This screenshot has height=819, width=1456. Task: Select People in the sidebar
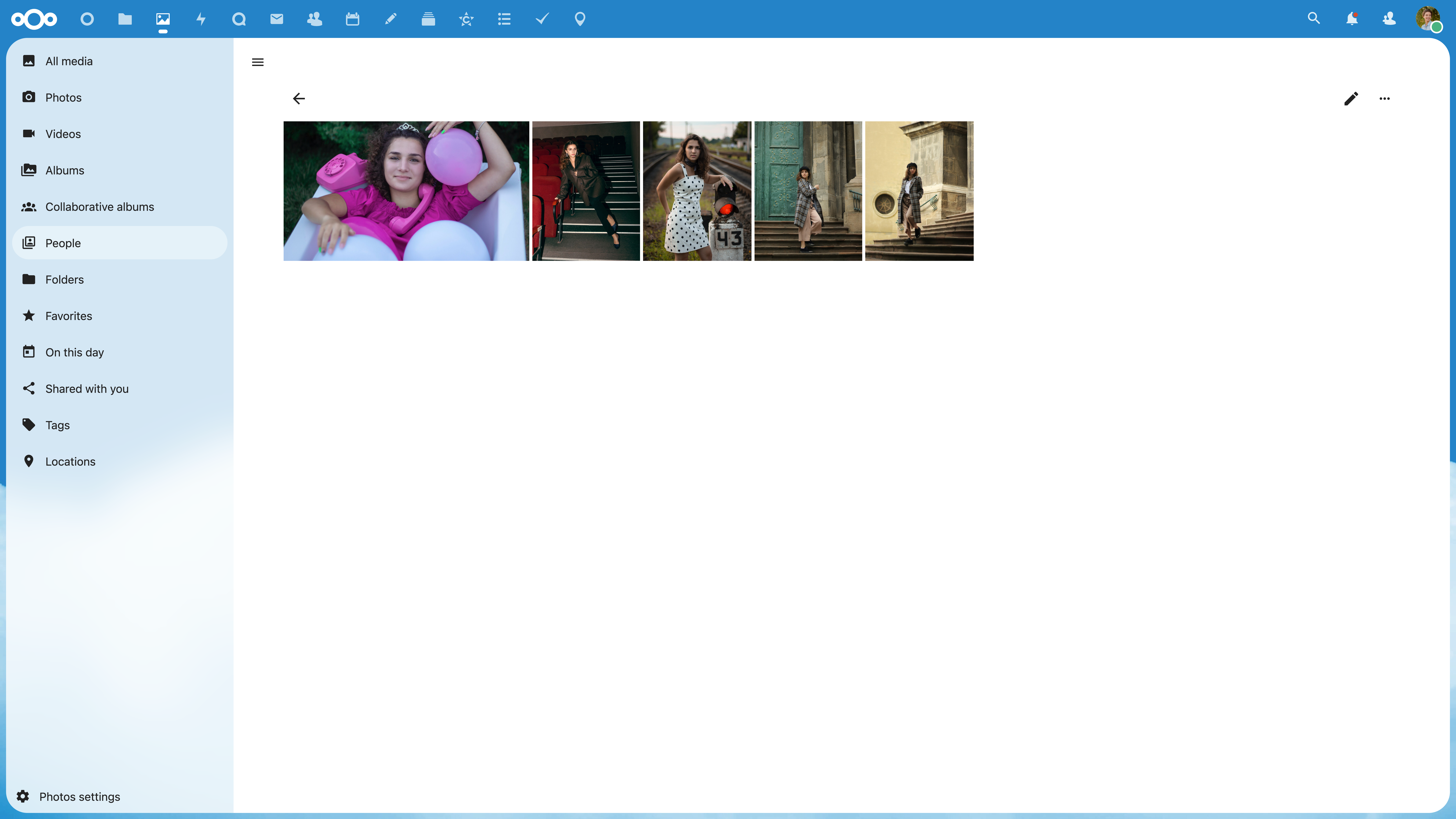tap(120, 243)
